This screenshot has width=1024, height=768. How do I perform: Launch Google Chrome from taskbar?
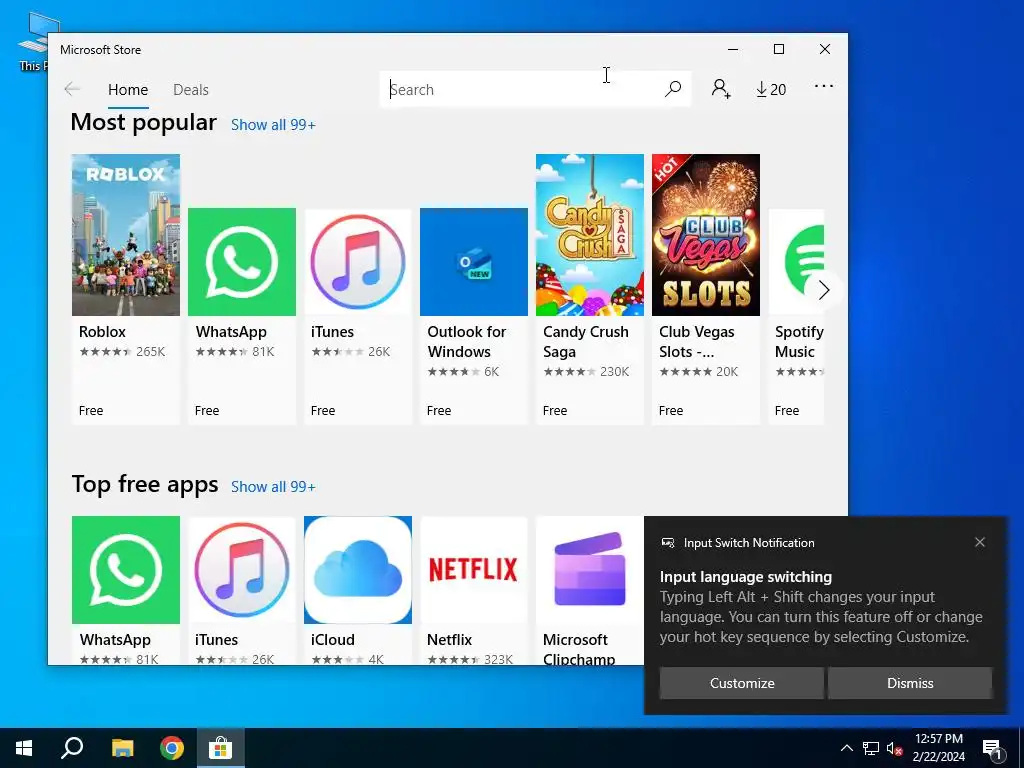pyautogui.click(x=172, y=748)
